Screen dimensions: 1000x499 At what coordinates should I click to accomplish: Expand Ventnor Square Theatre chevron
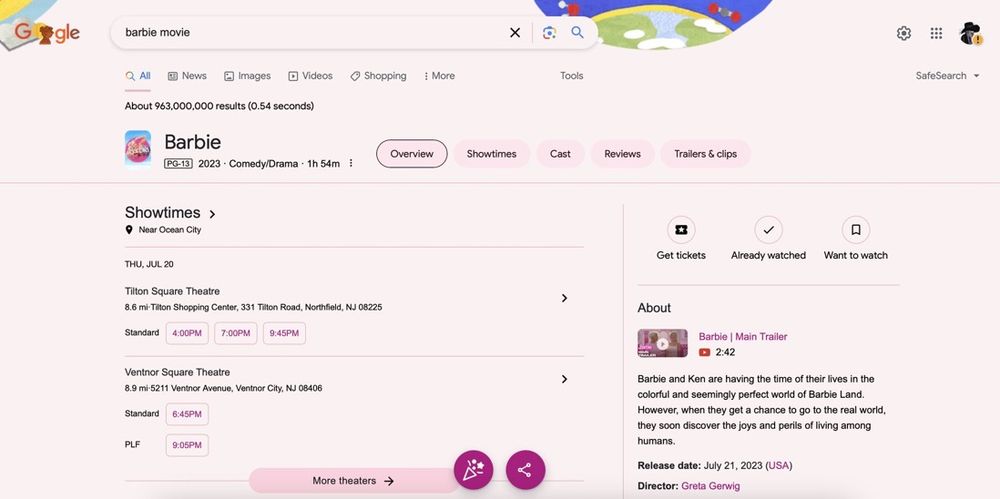pos(564,379)
